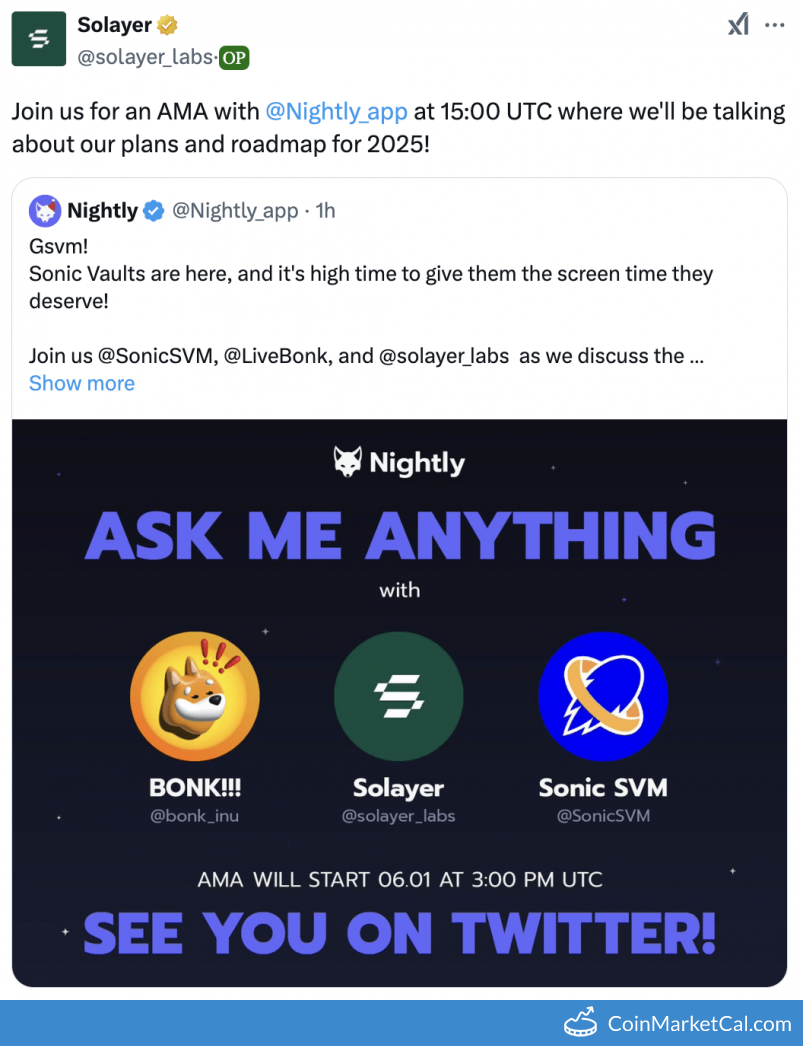The width and height of the screenshot is (803, 1046).
Task: Click the 1h timestamp on quoted post
Action: tap(325, 211)
